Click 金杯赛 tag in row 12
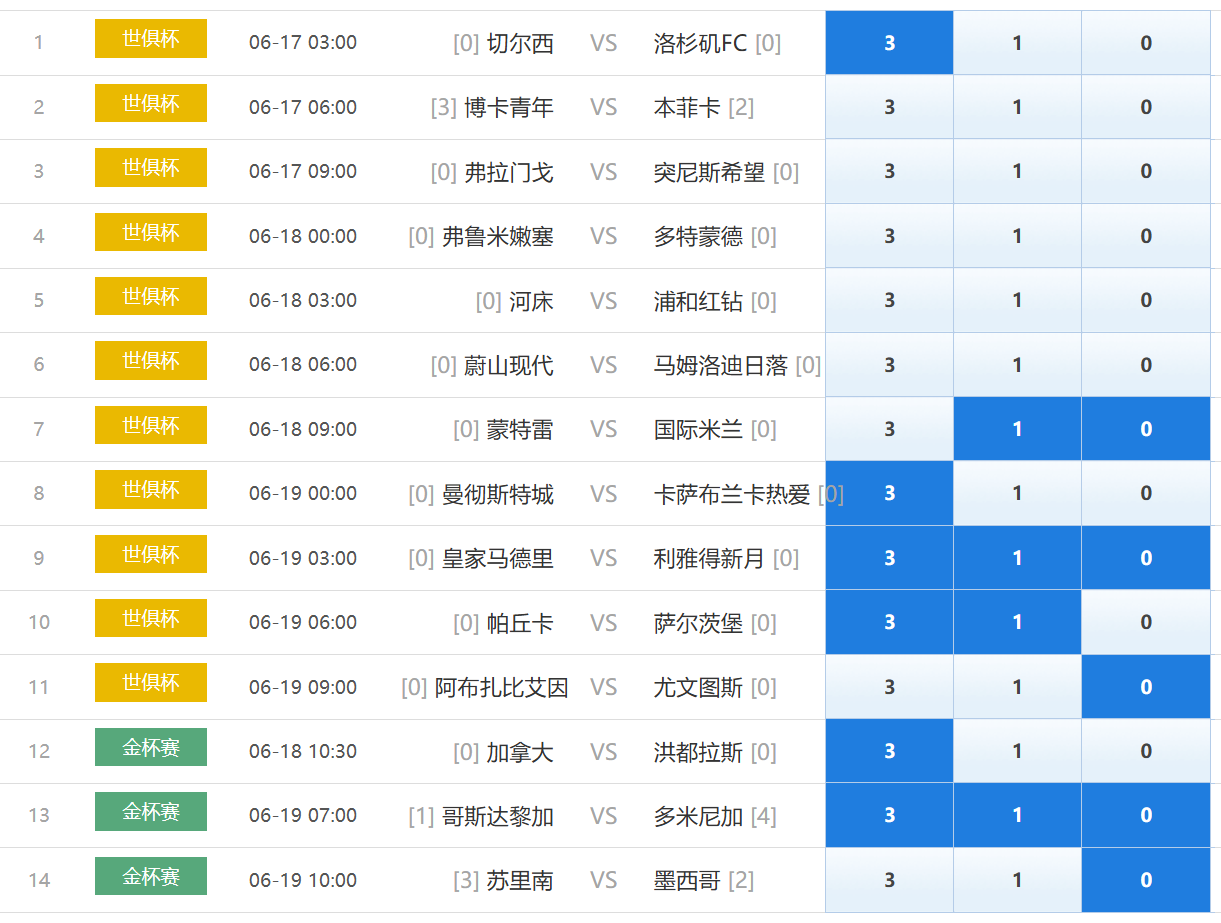The image size is (1221, 923). [151, 747]
